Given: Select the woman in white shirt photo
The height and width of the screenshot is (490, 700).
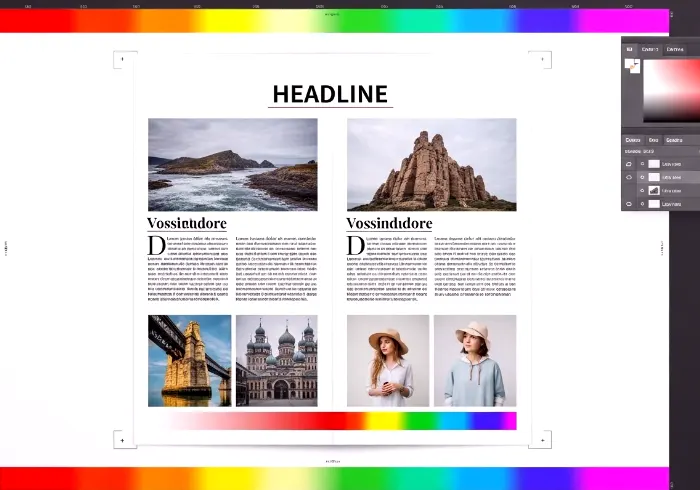Looking at the screenshot, I should 388,361.
